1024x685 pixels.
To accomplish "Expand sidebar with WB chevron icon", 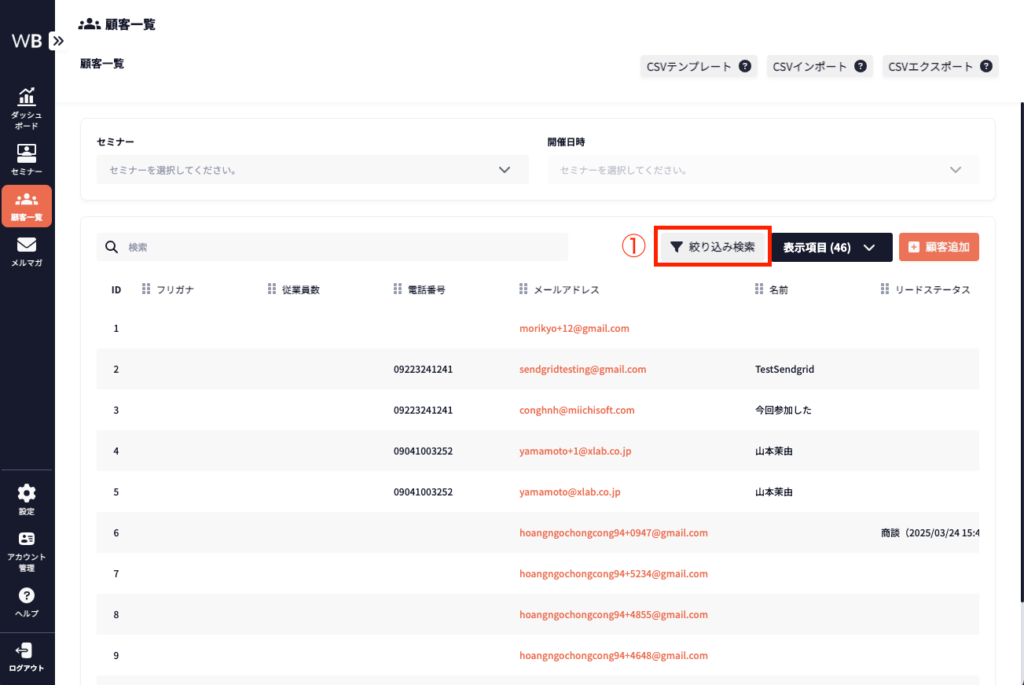I will [x=57, y=41].
